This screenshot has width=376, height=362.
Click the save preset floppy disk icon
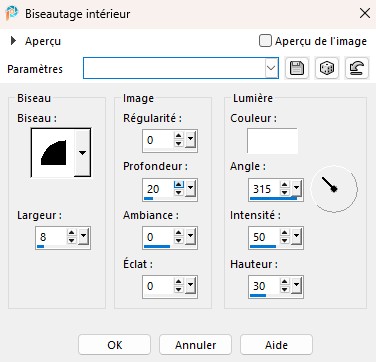coord(297,68)
